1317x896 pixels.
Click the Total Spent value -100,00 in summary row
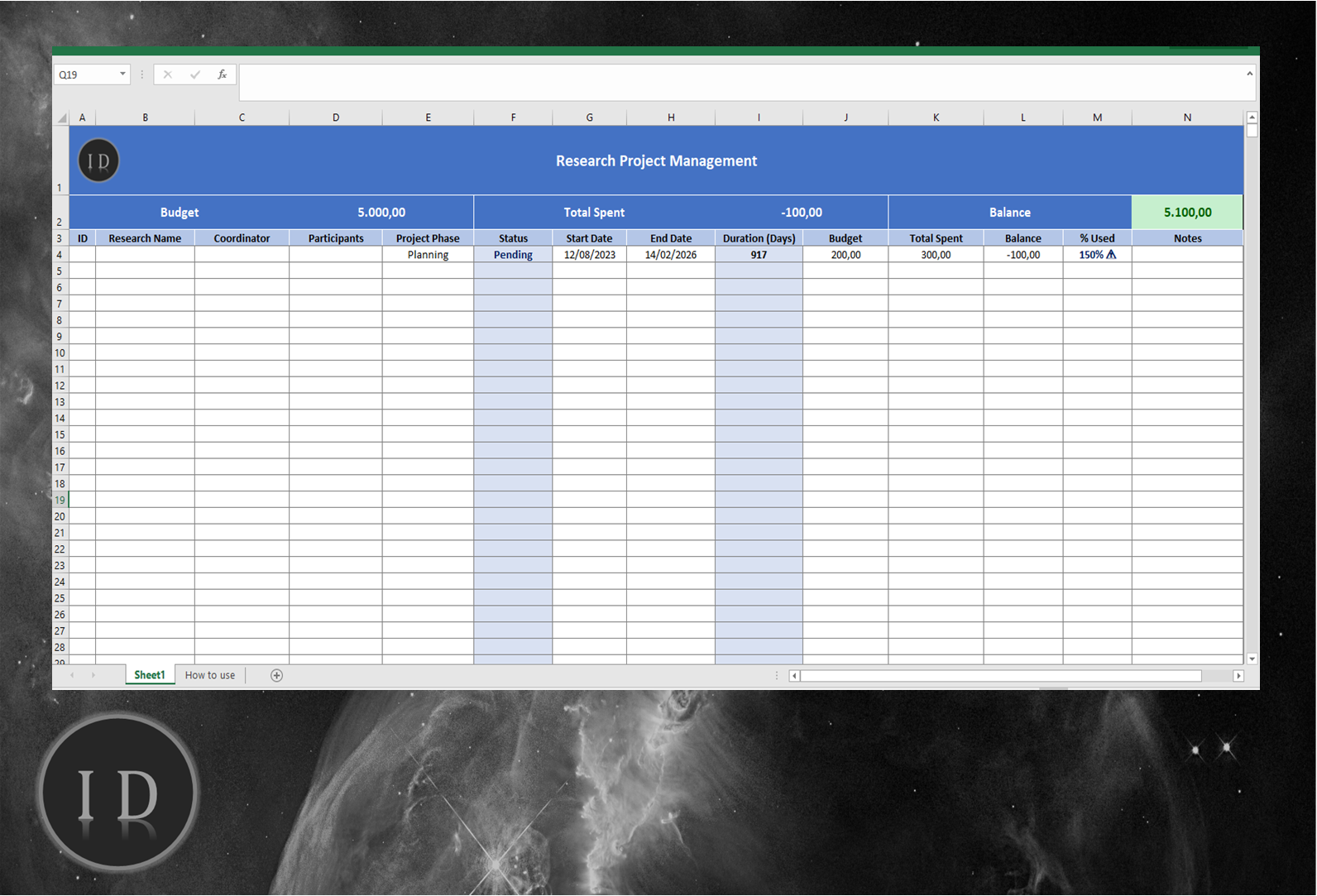coord(802,213)
